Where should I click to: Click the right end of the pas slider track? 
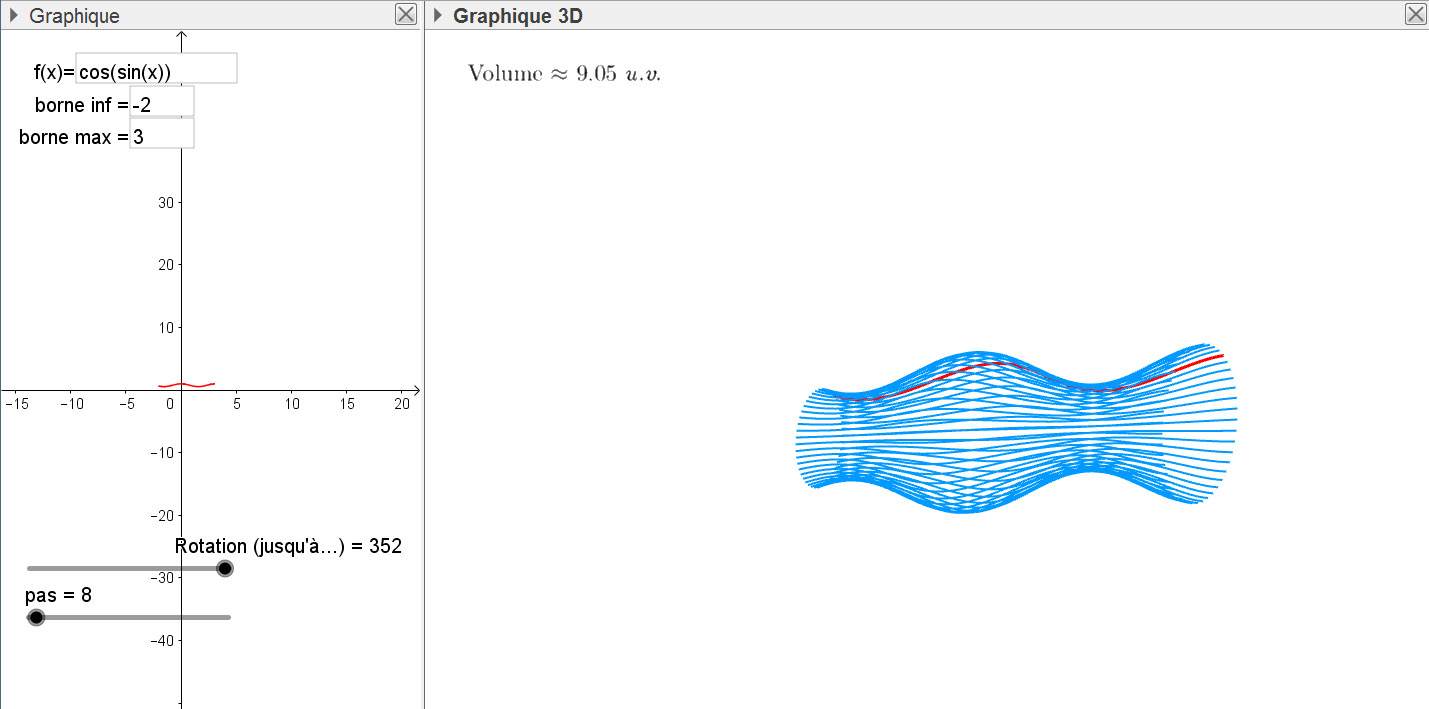pyautogui.click(x=228, y=617)
